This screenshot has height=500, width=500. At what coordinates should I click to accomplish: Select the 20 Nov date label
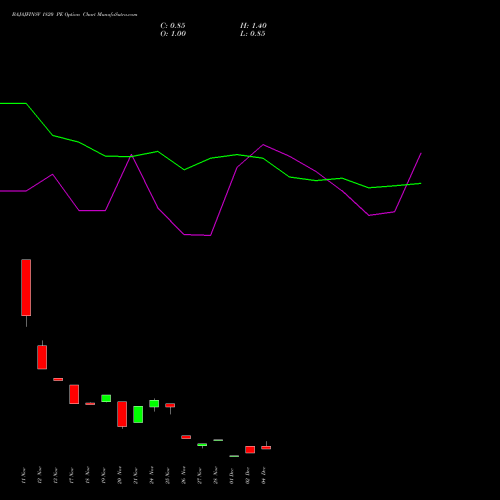(120, 476)
